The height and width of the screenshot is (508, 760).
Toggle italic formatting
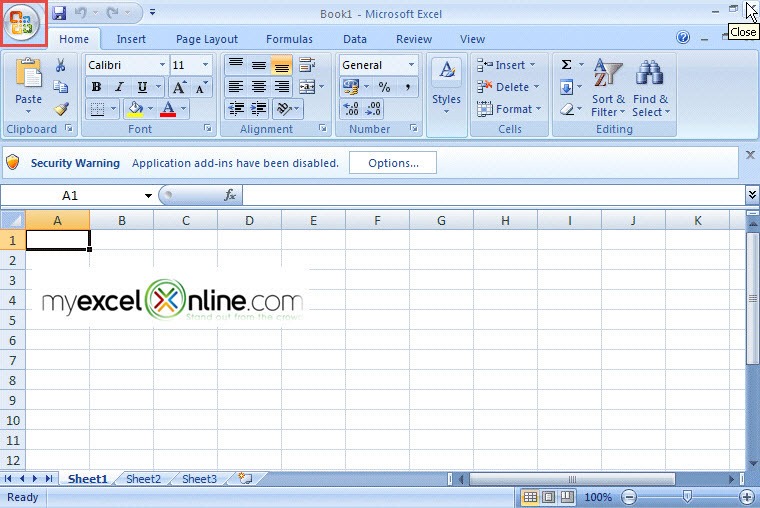click(x=119, y=87)
